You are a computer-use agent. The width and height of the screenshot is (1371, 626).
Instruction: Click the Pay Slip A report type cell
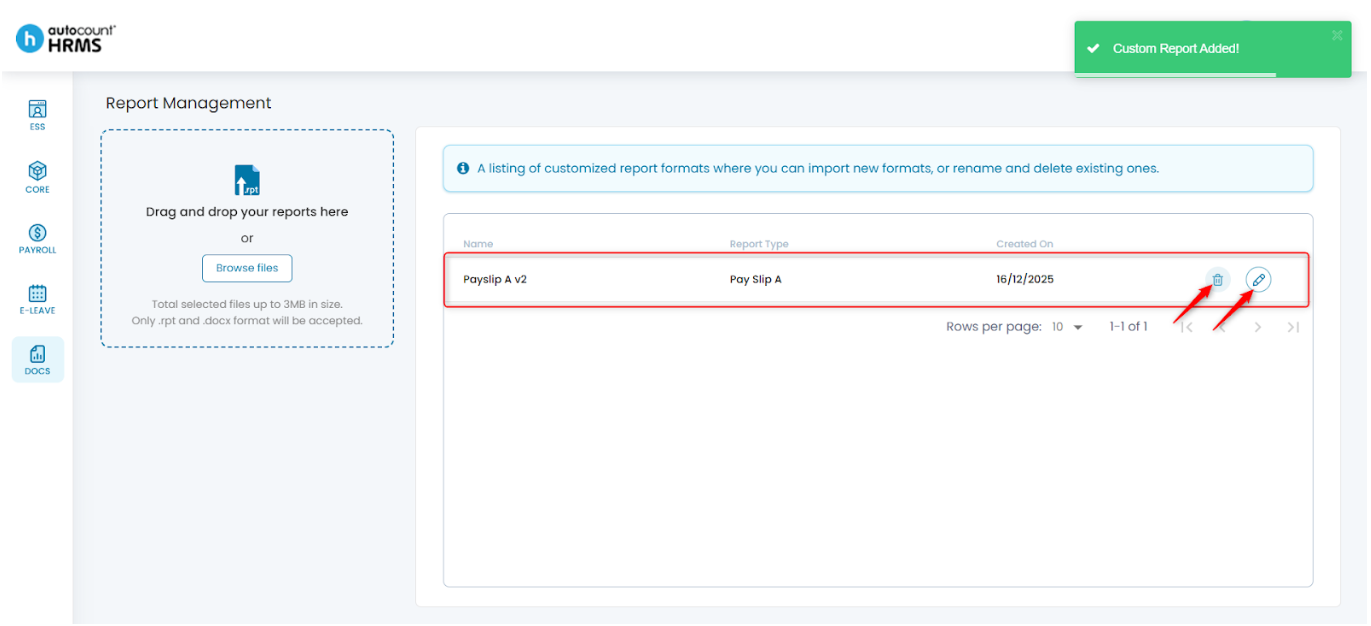pyautogui.click(x=756, y=279)
